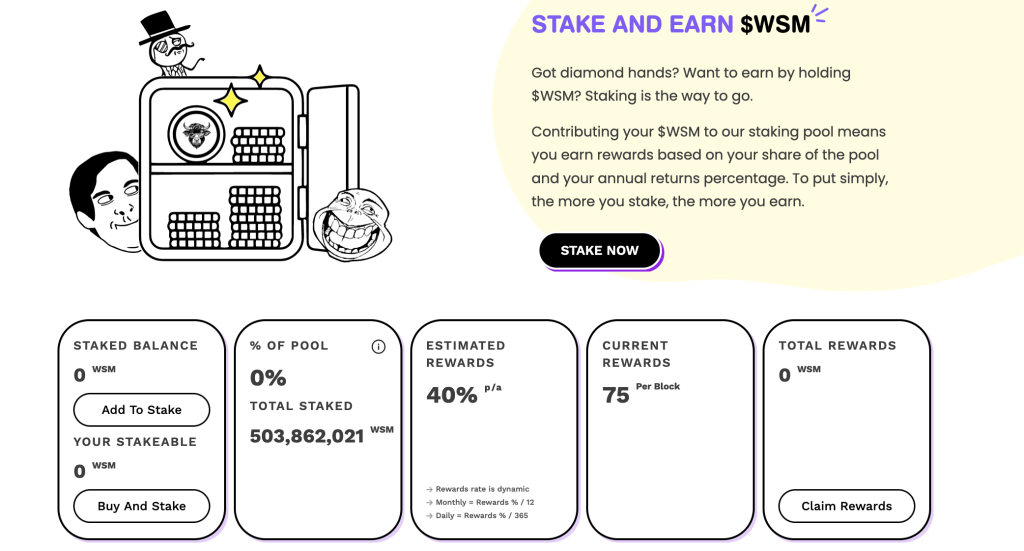Image resolution: width=1024 pixels, height=551 pixels.
Task: Click the top hat monocle character
Action: coord(168,43)
